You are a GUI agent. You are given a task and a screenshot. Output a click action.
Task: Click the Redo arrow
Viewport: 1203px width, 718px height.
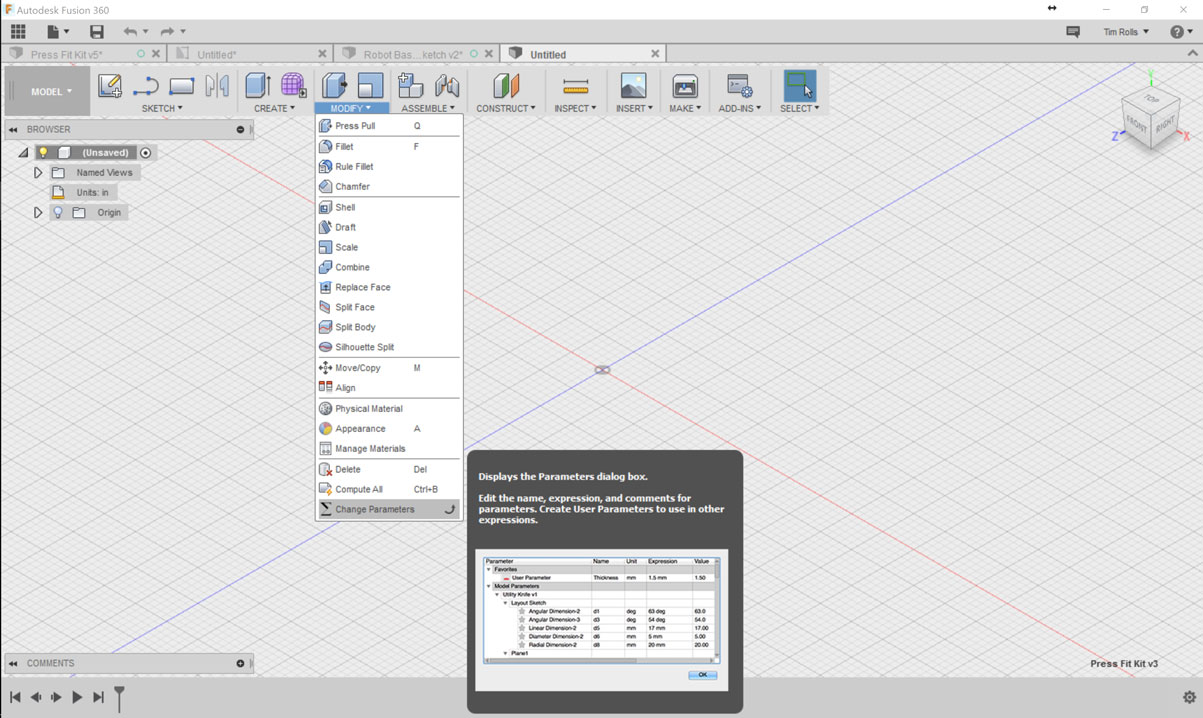pyautogui.click(x=167, y=32)
